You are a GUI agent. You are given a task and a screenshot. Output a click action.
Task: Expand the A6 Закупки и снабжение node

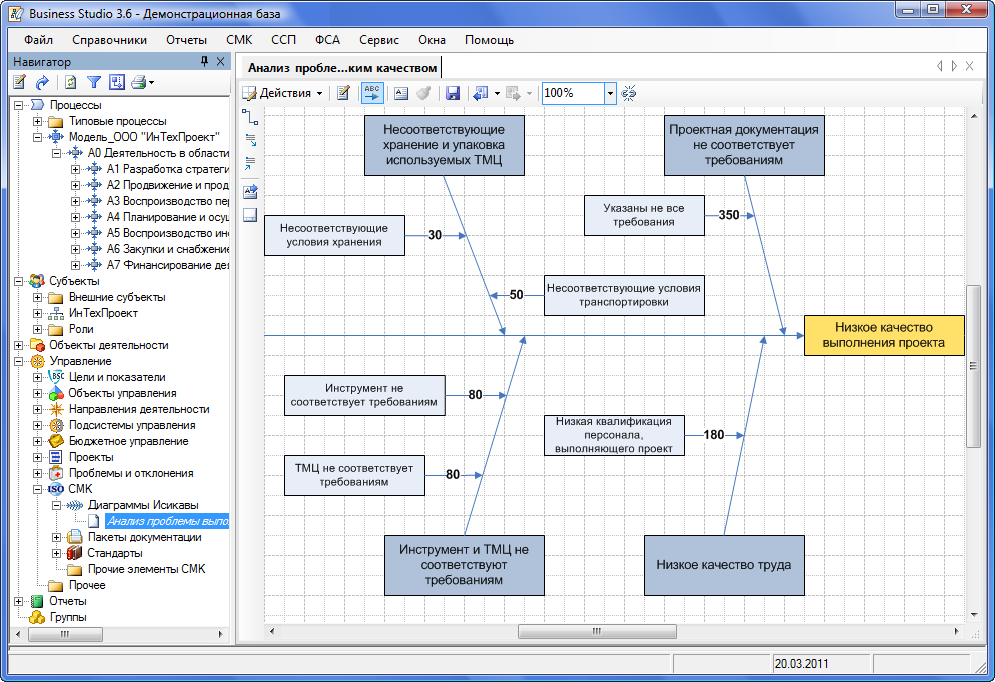pos(76,249)
